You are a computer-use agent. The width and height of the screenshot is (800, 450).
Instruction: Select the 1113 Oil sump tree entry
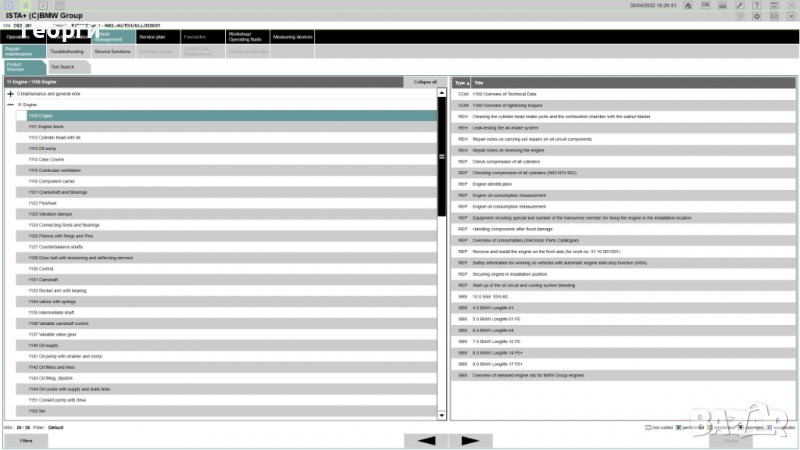[227, 148]
